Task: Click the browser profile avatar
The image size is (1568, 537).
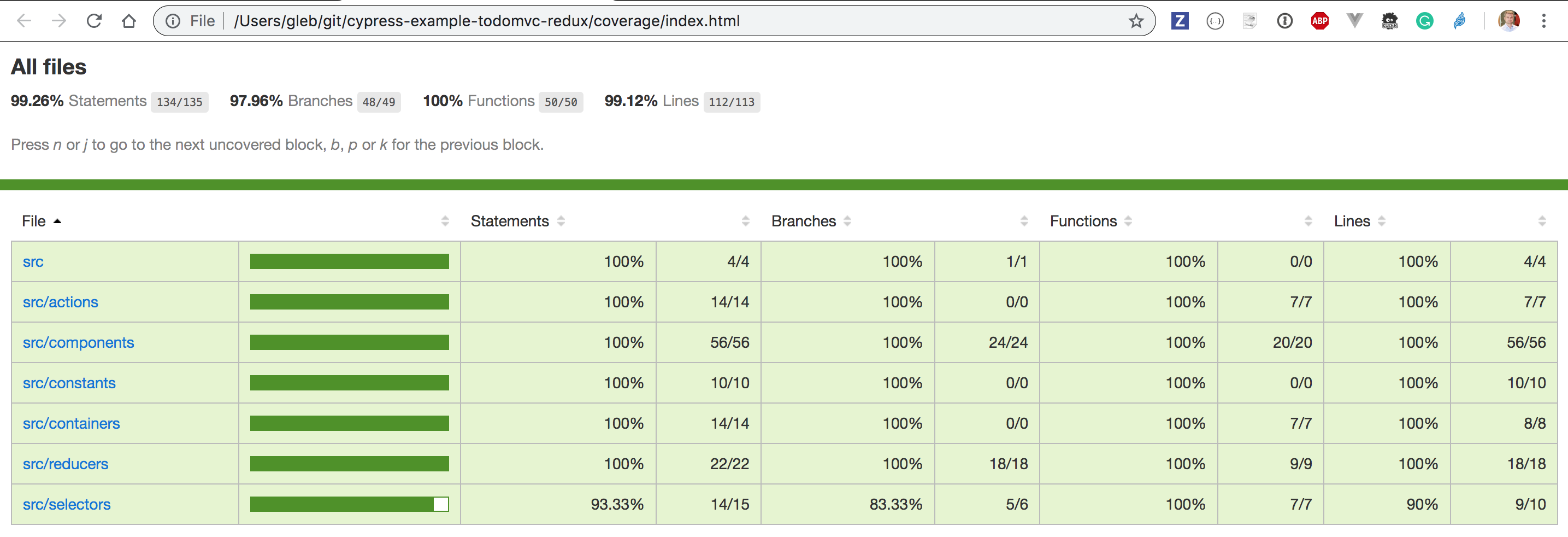Action: 1508,21
